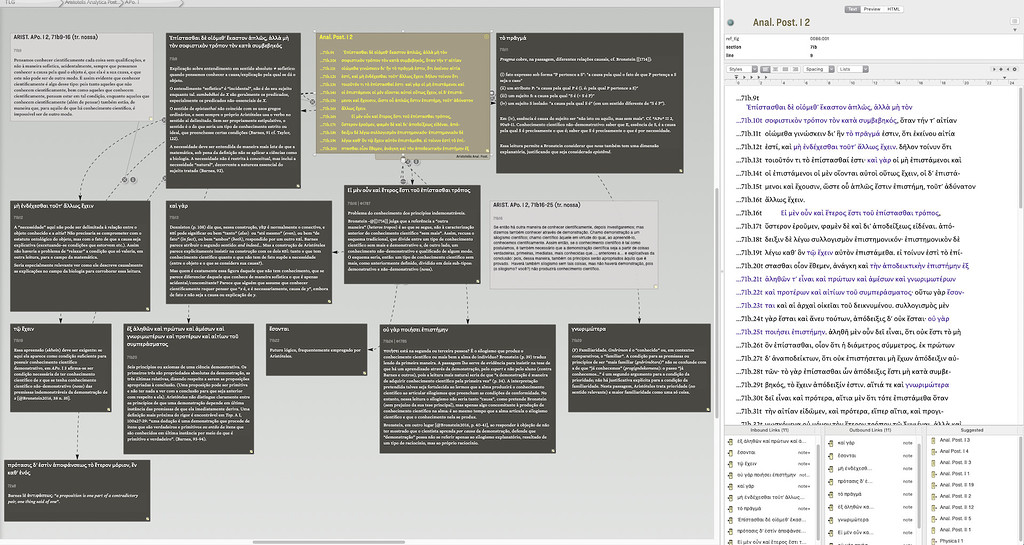Image resolution: width=1024 pixels, height=545 pixels.
Task: Switch to the Text tab
Action: 852,9
